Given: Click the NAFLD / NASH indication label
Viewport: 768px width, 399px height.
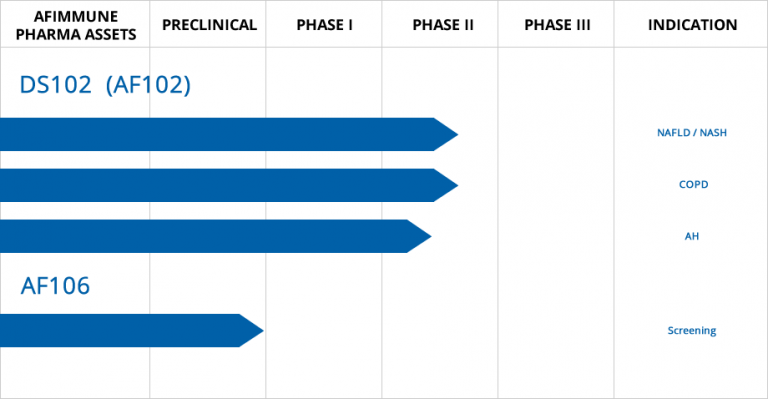Looking at the screenshot, I should (x=692, y=133).
